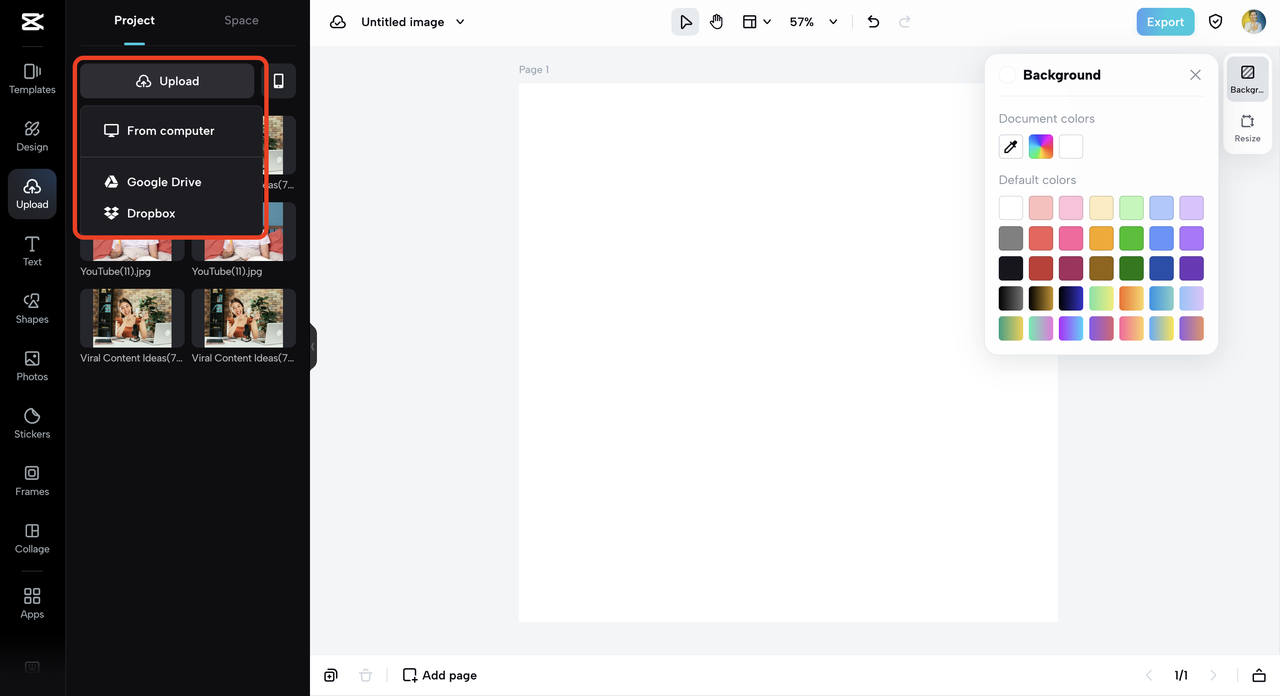
Task: Switch to the Project tab
Action: coord(134,21)
